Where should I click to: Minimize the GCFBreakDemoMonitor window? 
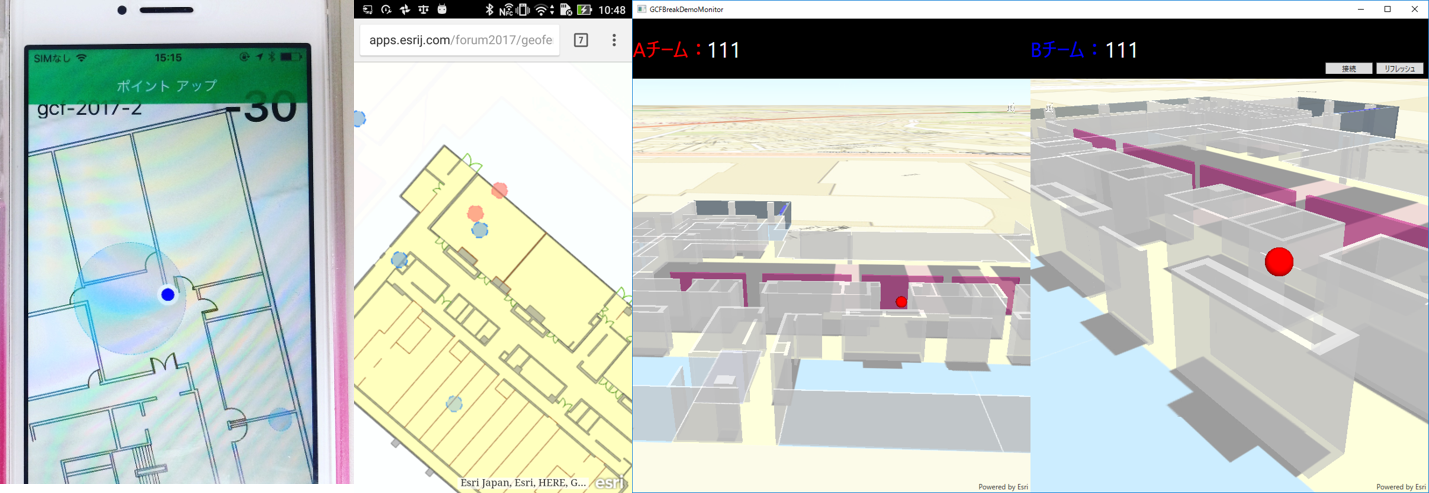[x=1361, y=9]
